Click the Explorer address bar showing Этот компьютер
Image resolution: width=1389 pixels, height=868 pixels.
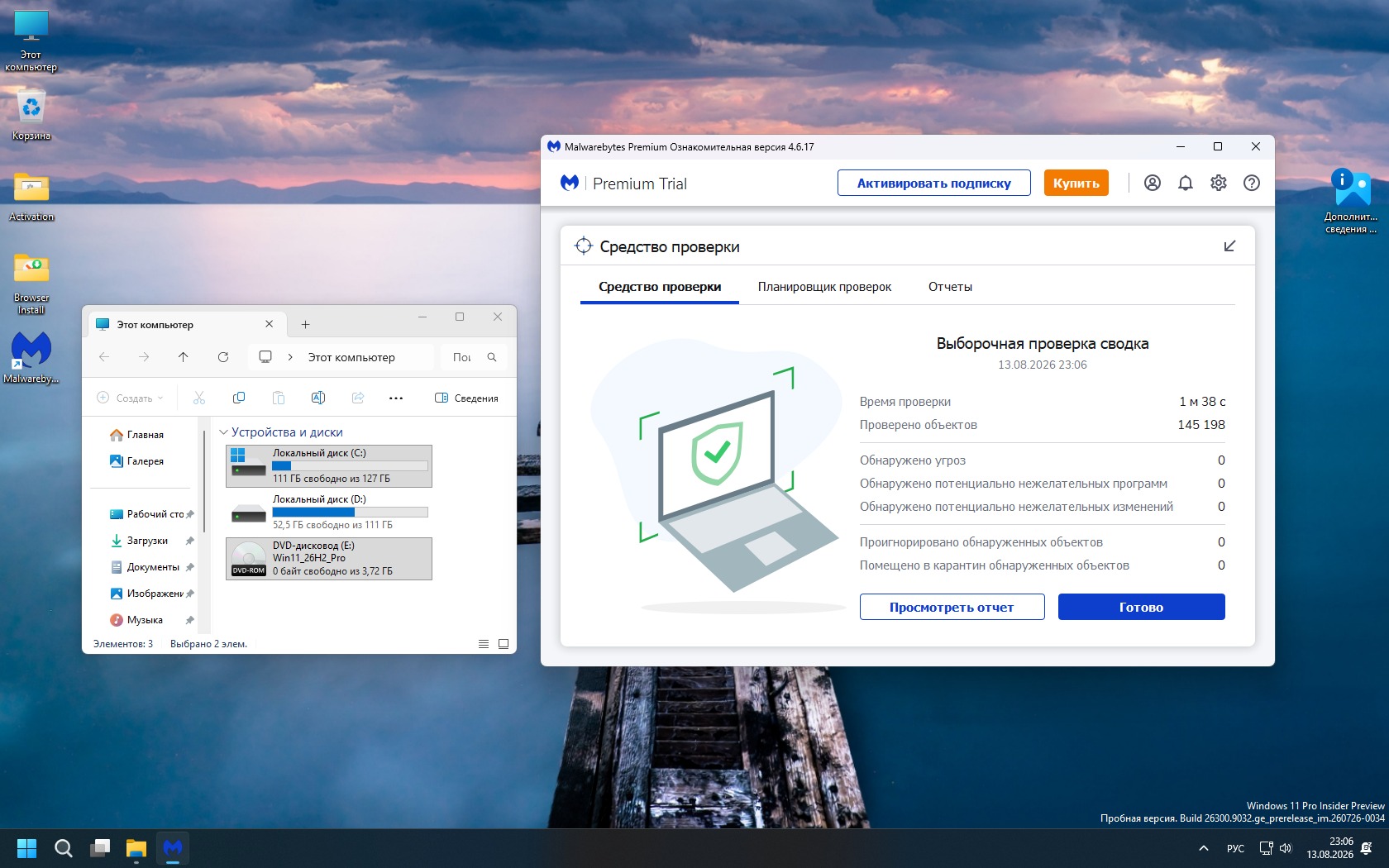pyautogui.click(x=341, y=357)
